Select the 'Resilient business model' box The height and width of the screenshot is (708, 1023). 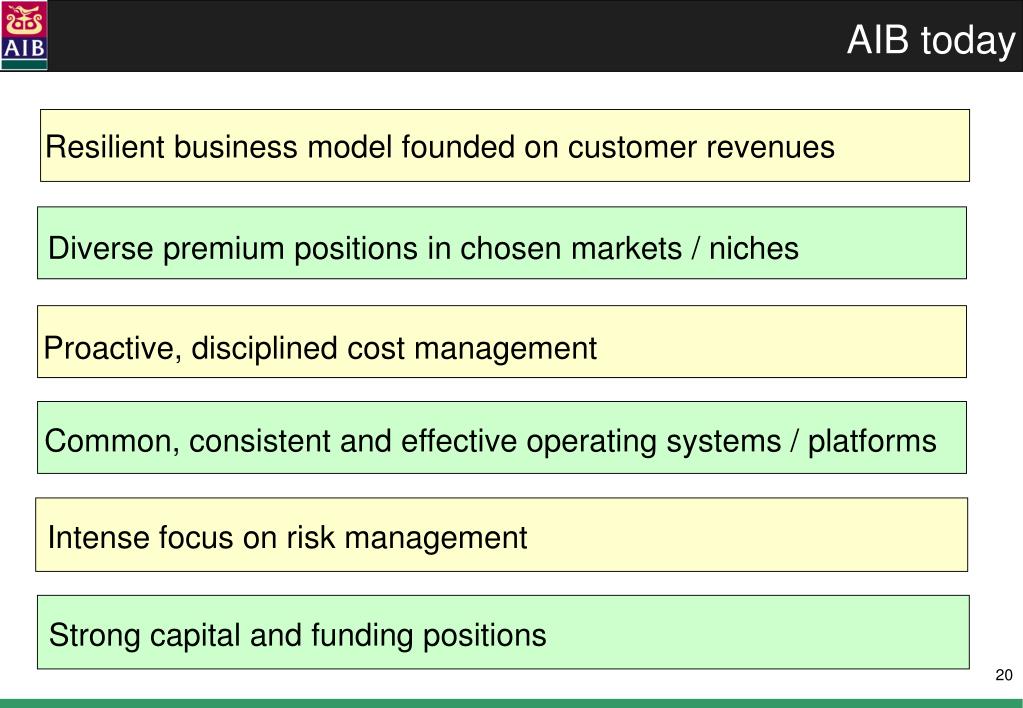(505, 146)
